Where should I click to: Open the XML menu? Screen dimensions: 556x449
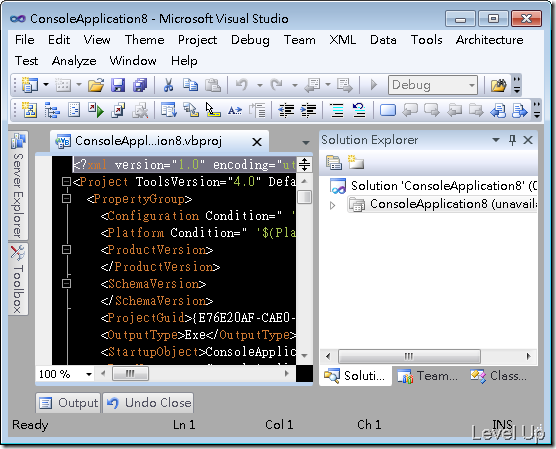click(x=342, y=40)
